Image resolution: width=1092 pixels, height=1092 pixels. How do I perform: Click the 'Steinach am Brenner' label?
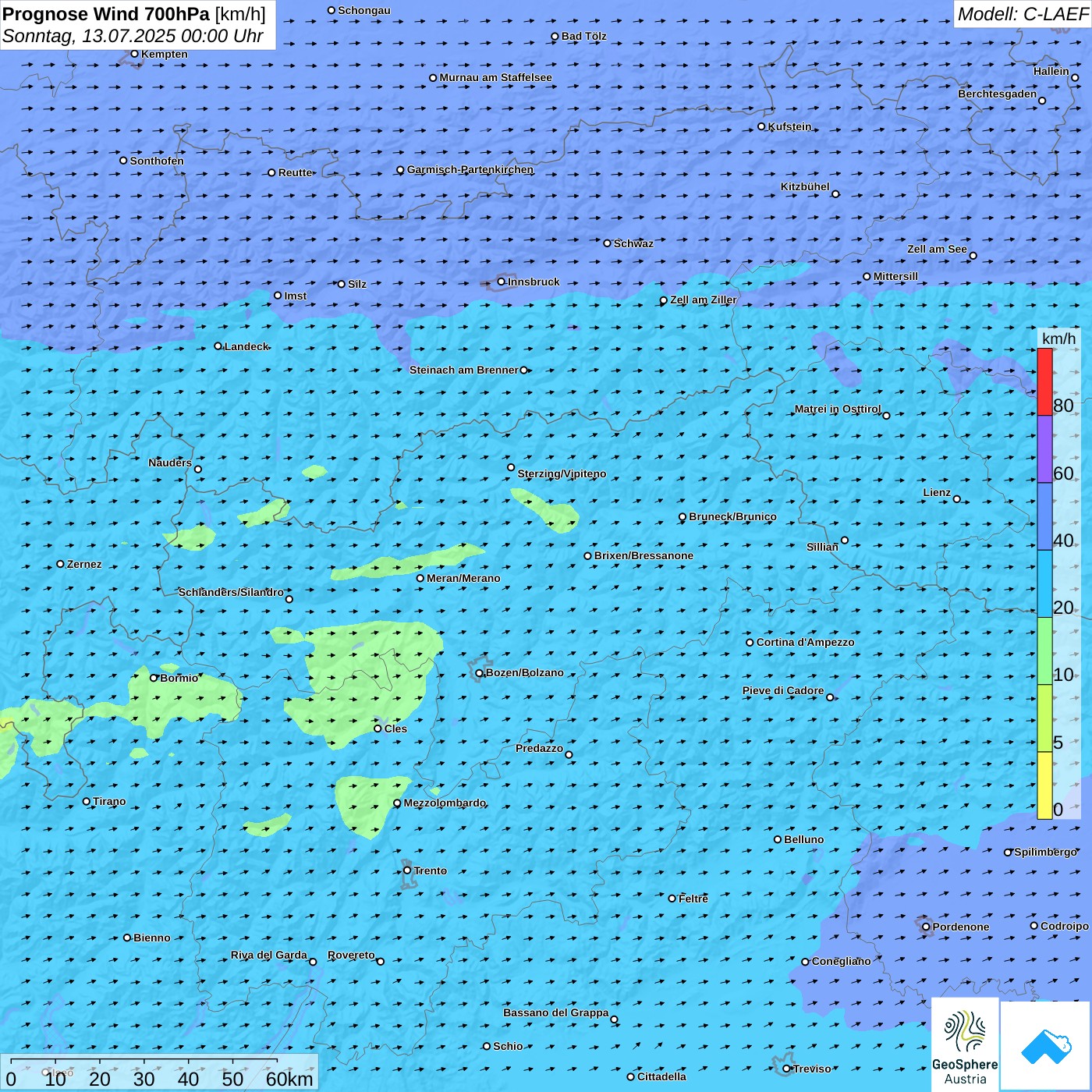[464, 370]
